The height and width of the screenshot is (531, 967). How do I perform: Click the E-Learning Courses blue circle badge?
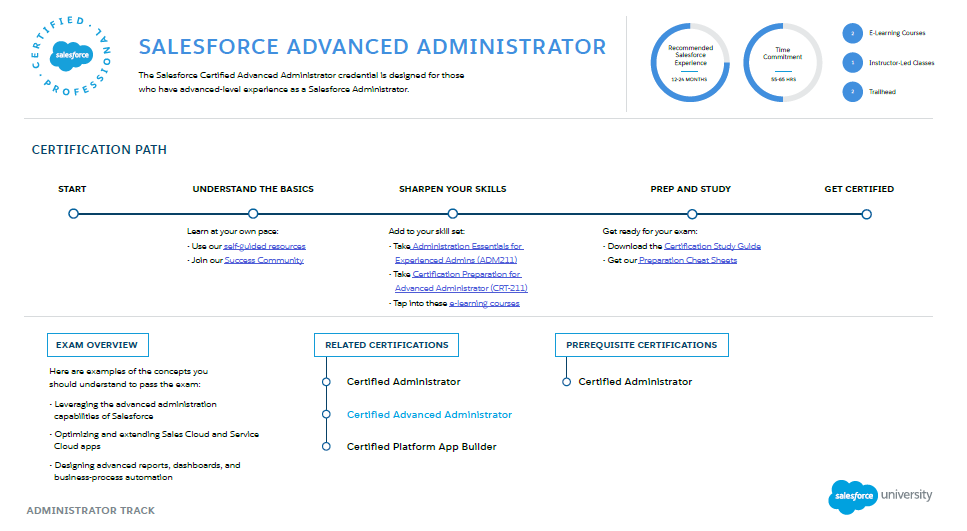click(x=852, y=33)
